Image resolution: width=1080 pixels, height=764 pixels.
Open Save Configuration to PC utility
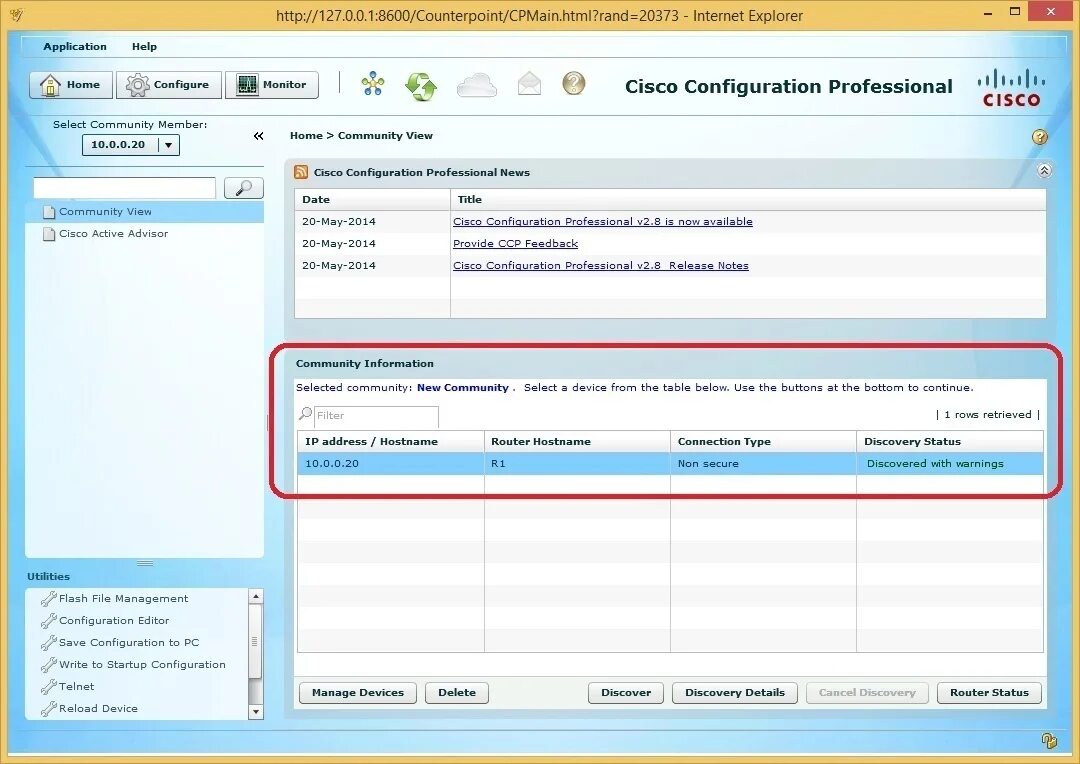tap(129, 643)
